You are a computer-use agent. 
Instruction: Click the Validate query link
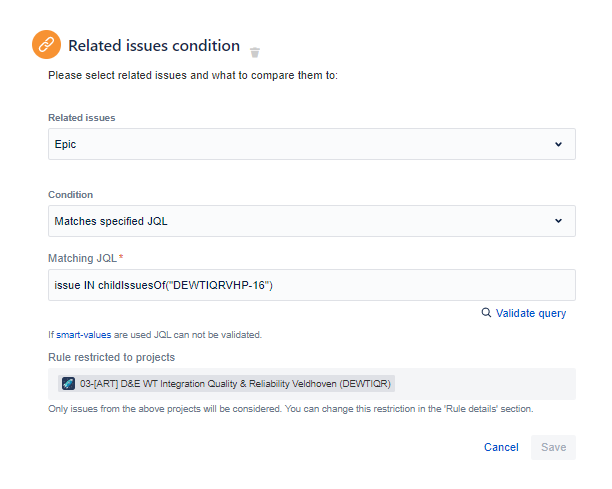click(x=530, y=313)
